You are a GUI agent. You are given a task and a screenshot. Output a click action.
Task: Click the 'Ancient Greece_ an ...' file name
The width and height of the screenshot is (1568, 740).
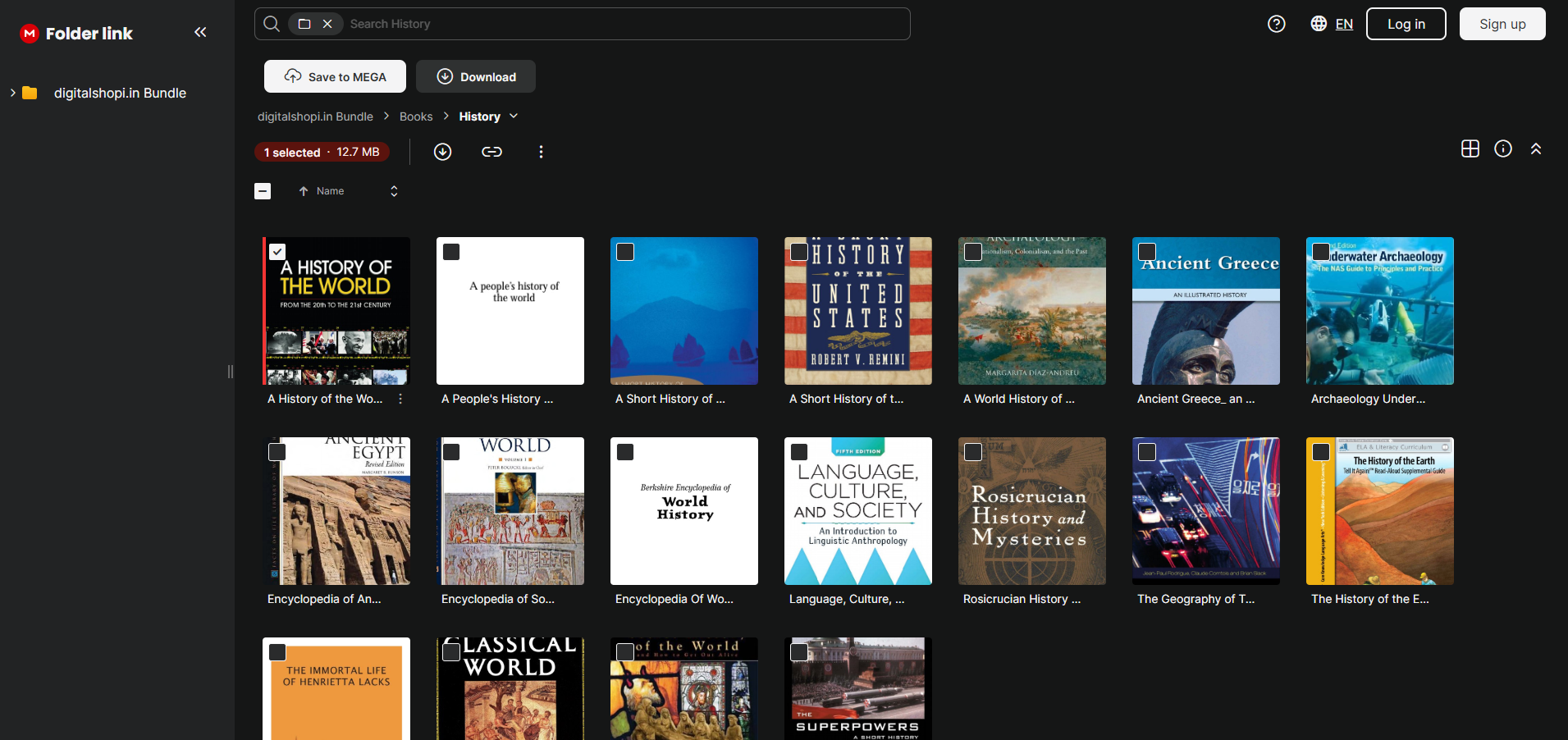click(1195, 399)
